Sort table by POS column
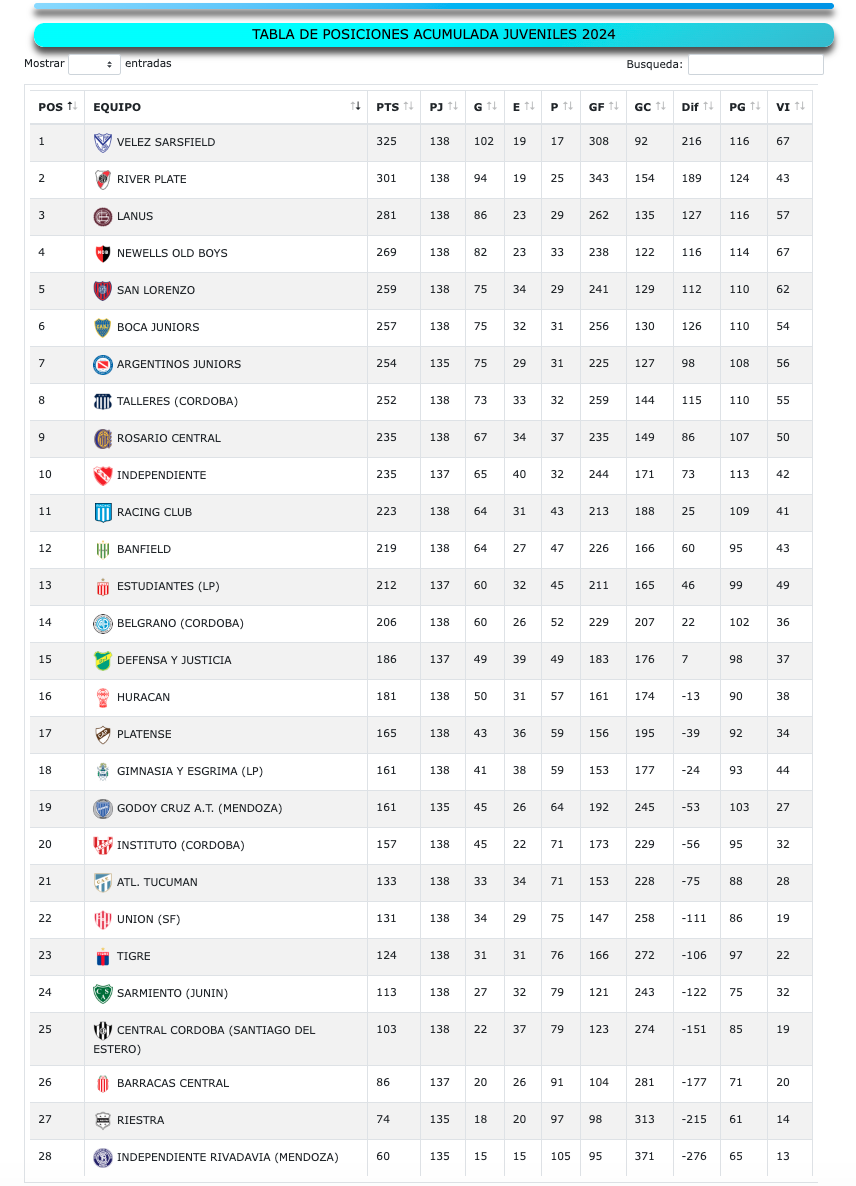Screen dimensions: 856x1186 click(57, 107)
